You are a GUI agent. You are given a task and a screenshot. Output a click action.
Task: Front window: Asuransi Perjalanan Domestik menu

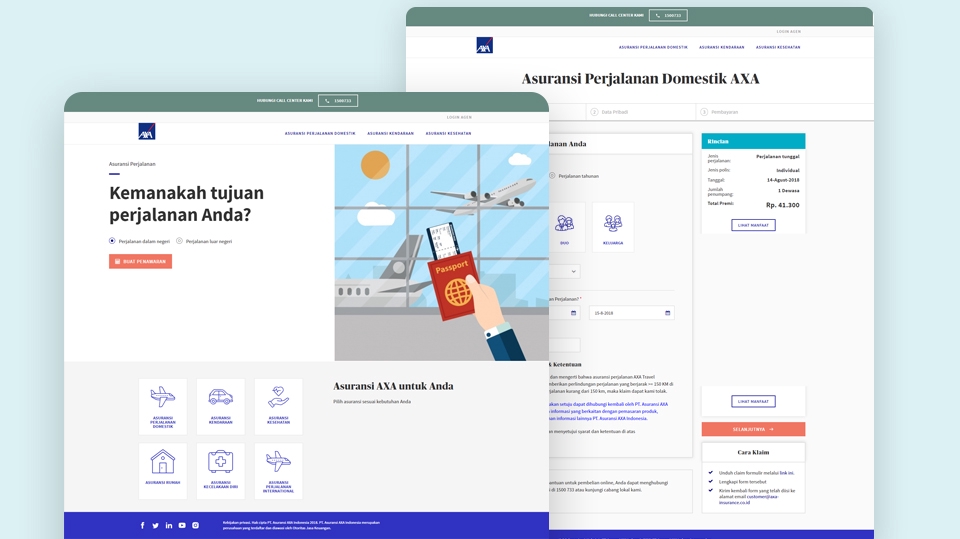(320, 134)
